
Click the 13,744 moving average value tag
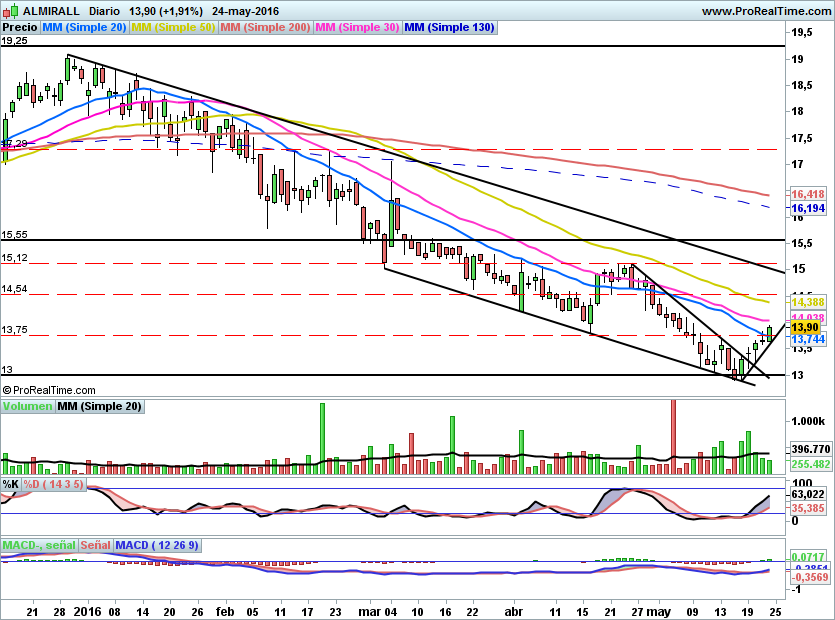pos(808,339)
